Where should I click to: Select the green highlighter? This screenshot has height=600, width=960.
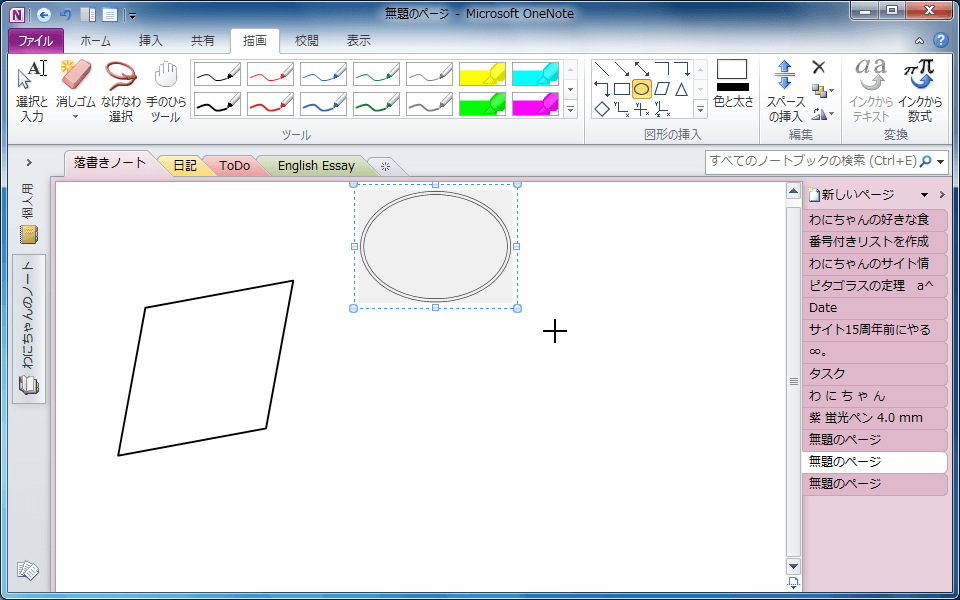point(482,104)
